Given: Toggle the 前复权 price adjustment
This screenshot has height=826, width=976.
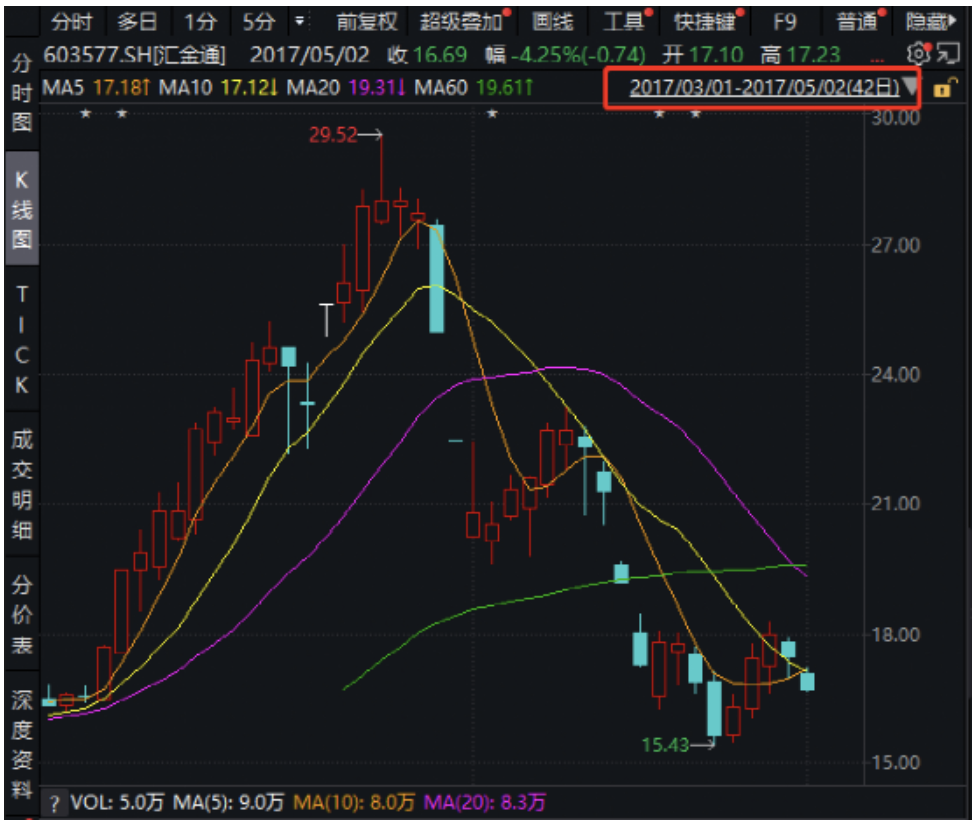Looking at the screenshot, I should (x=366, y=21).
